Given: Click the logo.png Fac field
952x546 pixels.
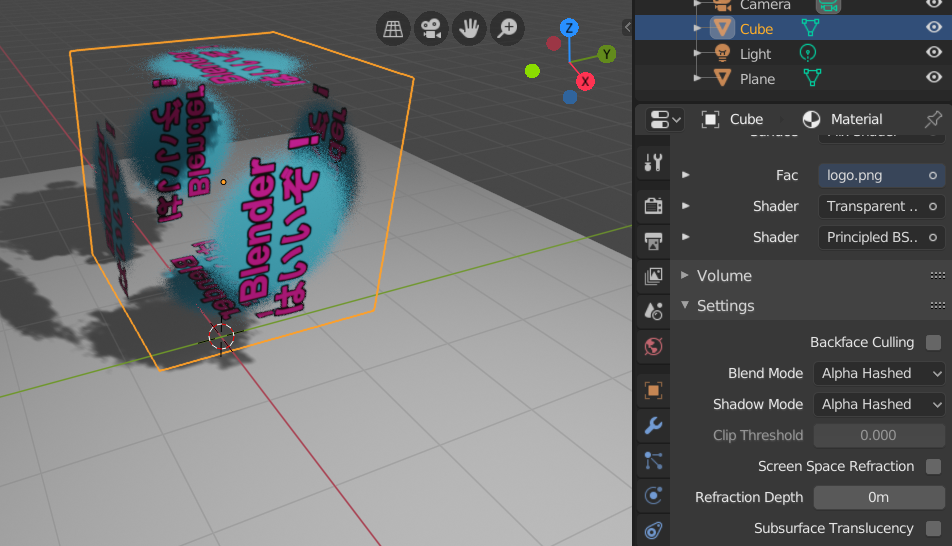Looking at the screenshot, I should click(x=881, y=176).
